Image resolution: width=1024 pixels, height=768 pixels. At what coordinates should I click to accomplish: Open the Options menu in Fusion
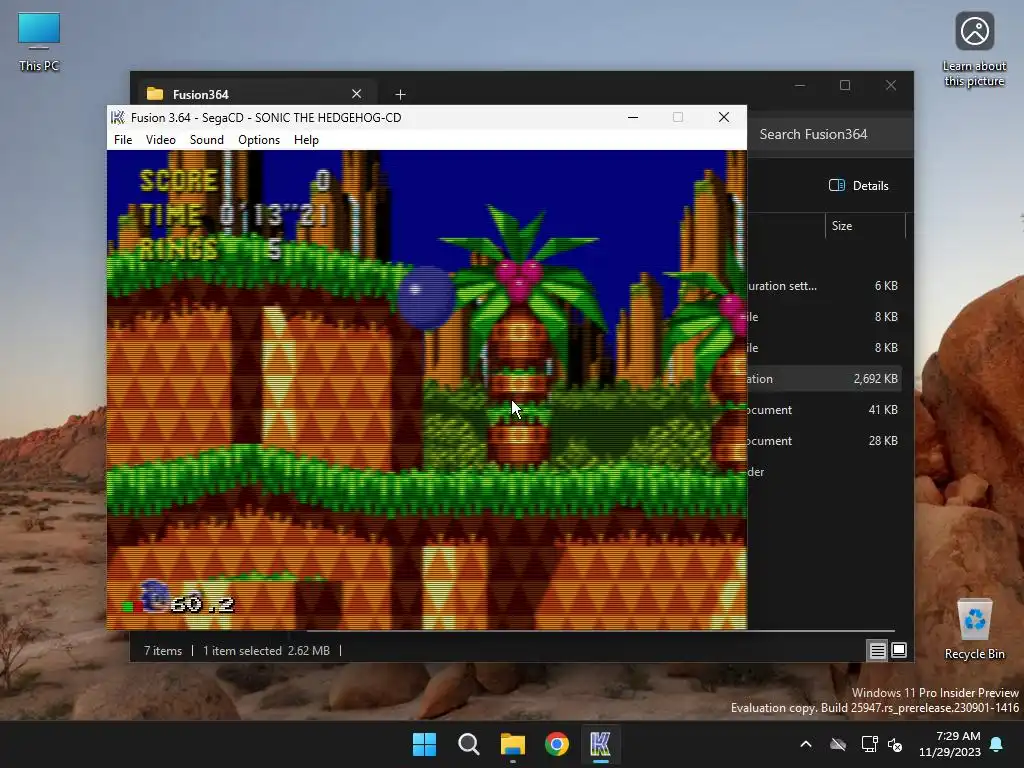[259, 140]
